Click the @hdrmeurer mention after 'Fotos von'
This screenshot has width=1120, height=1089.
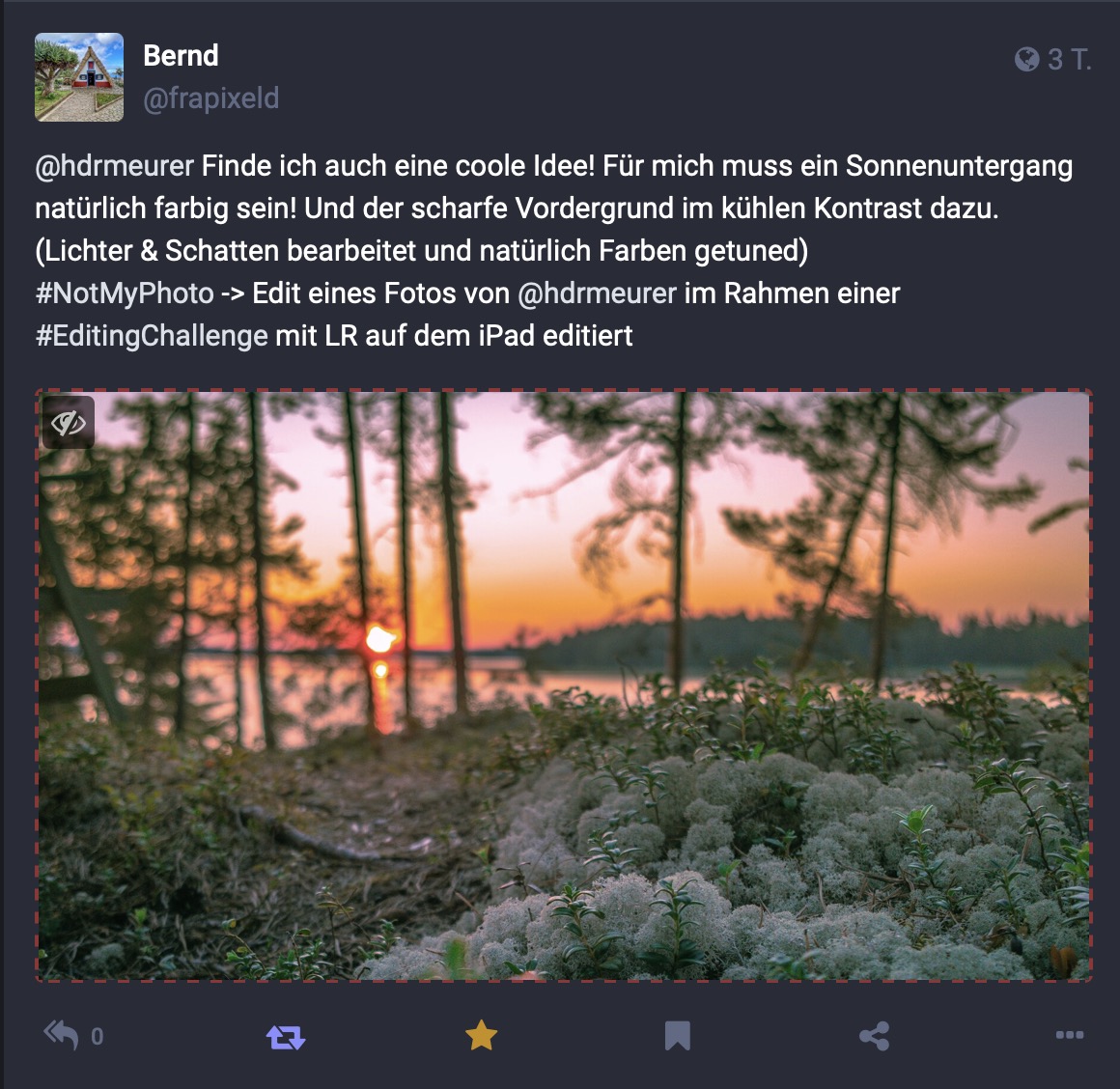coord(597,293)
